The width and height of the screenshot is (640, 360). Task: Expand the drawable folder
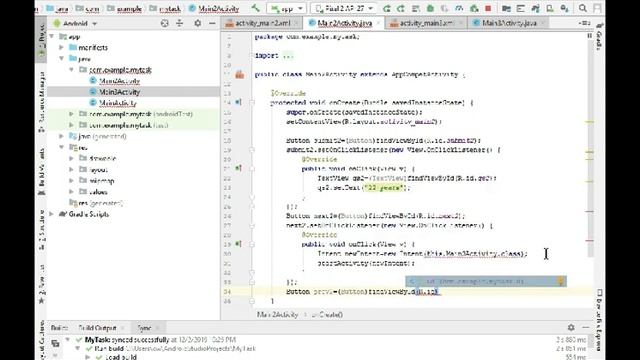pos(71,158)
